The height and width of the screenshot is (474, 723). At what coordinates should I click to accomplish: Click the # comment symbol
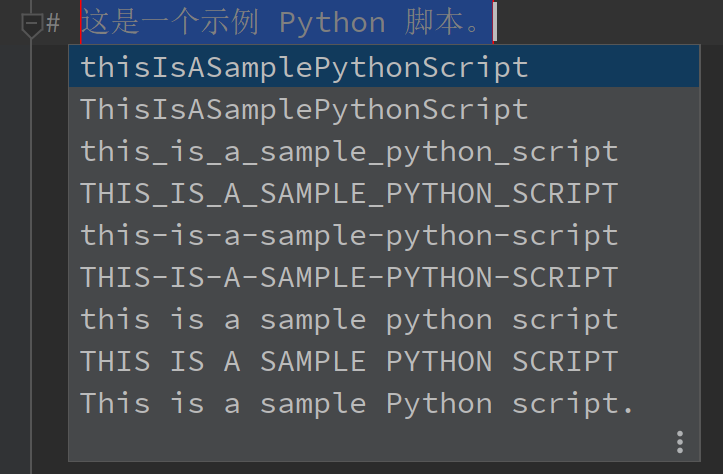point(54,23)
